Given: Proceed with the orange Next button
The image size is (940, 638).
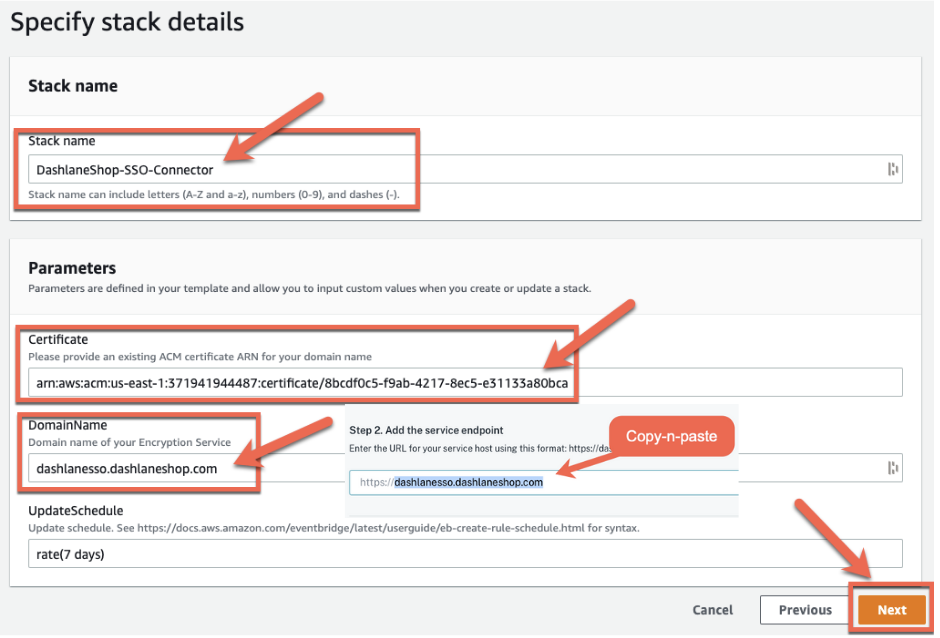Looking at the screenshot, I should click(x=891, y=610).
